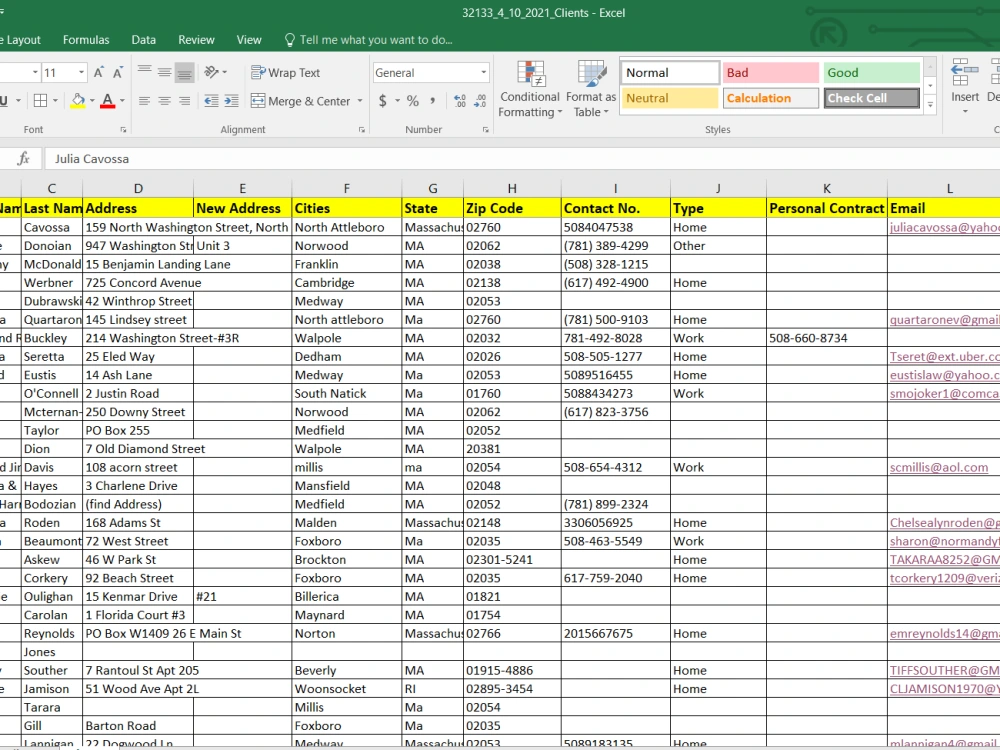Switch to the Review tab
1000x750 pixels.
coord(196,40)
